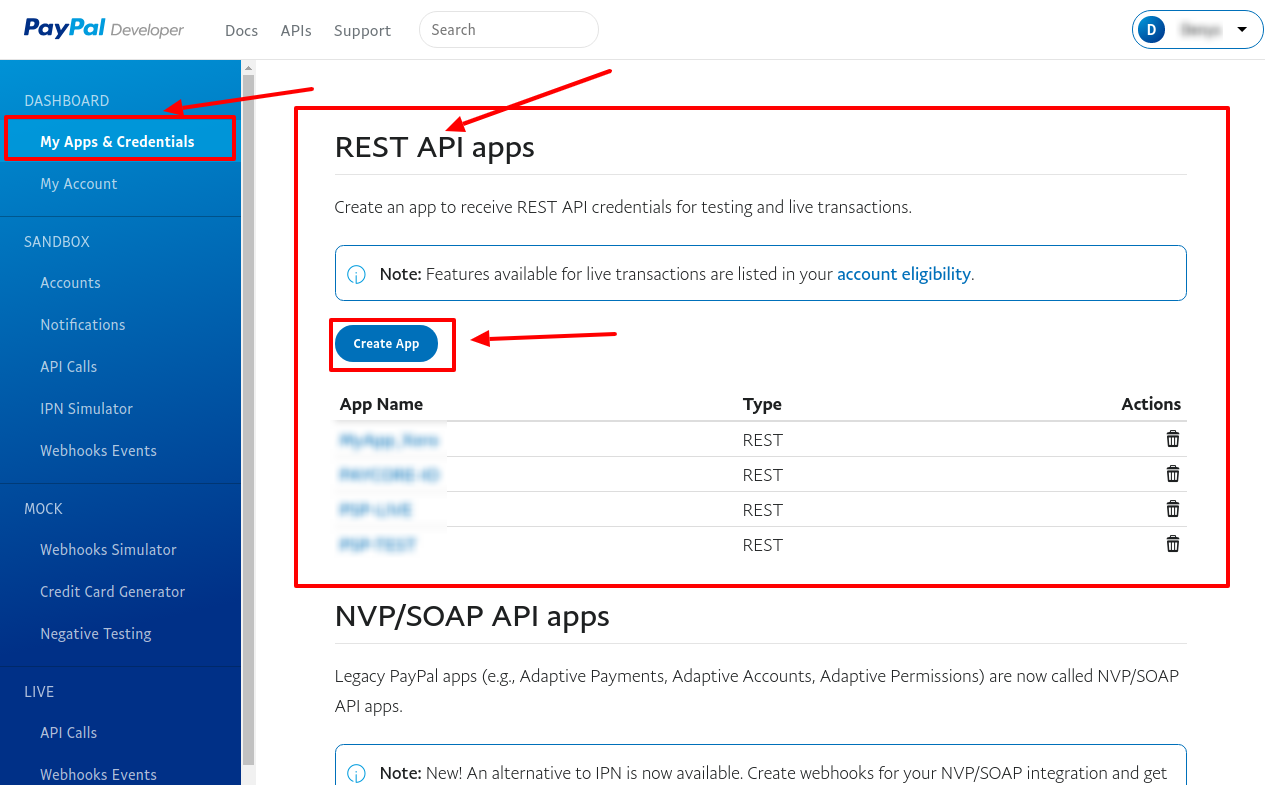
Task: Click REST type cell in last row
Action: (762, 545)
